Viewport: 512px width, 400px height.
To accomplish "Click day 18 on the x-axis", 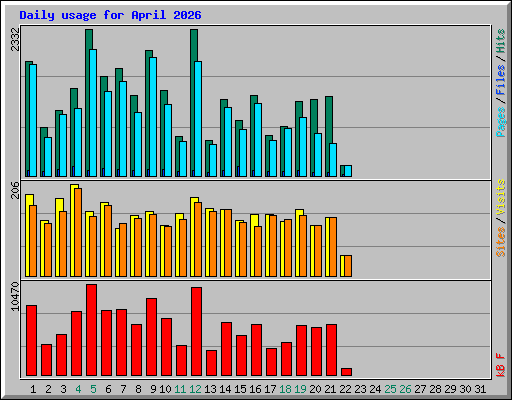I will [x=285, y=389].
